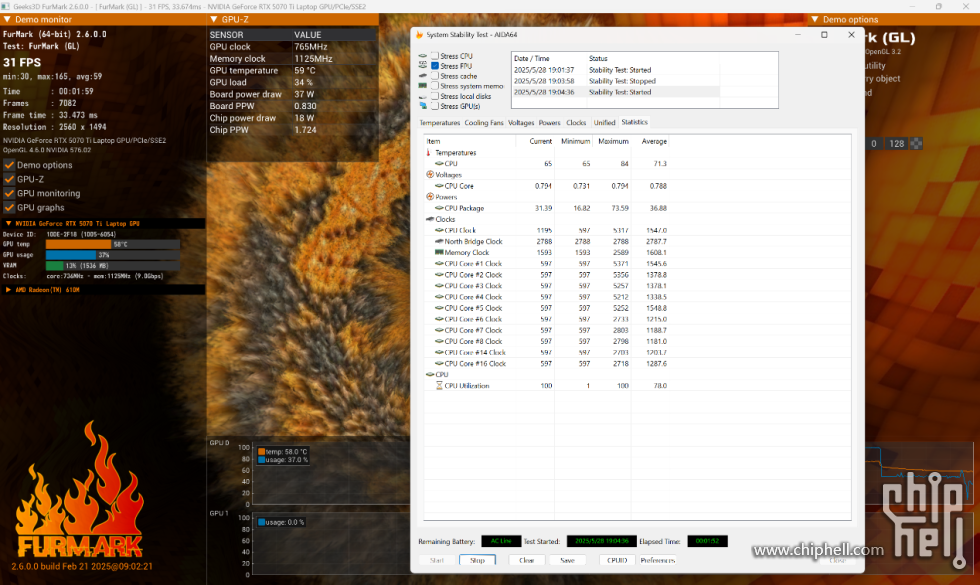
Task: Open the Cooling Fans tab
Action: 484,122
